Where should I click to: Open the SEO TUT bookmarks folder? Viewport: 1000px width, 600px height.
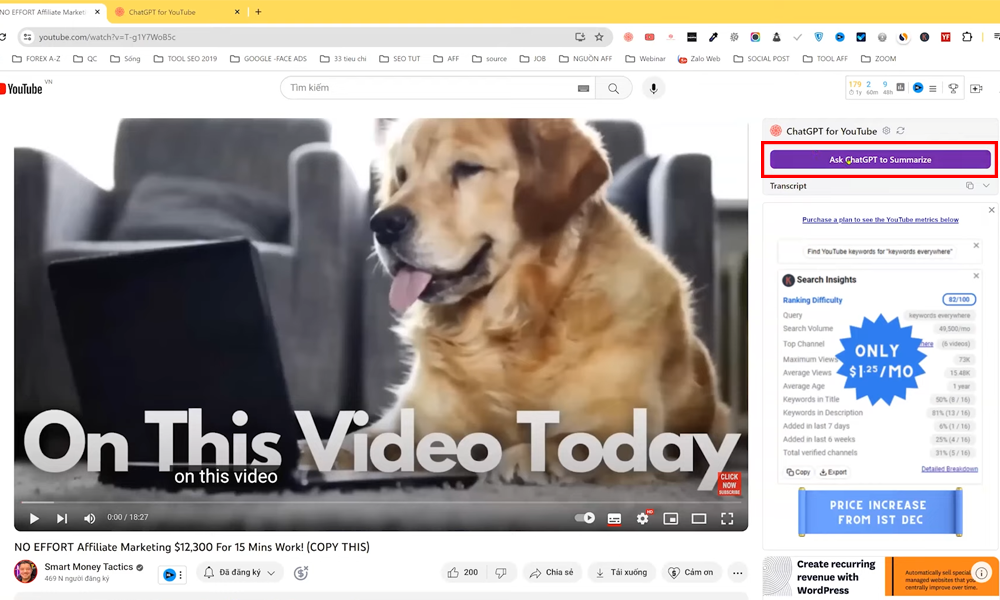(400, 59)
